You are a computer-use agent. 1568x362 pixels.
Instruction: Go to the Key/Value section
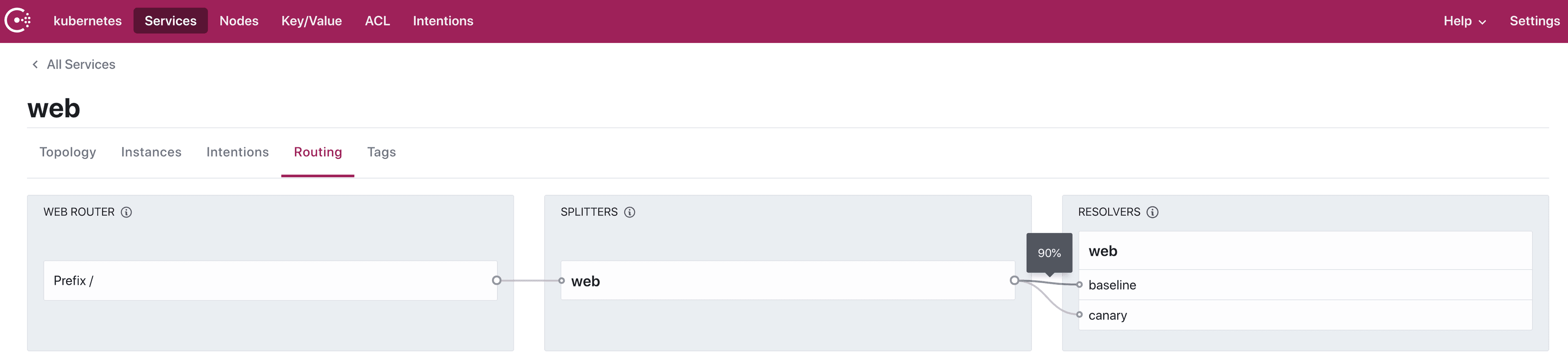click(311, 21)
